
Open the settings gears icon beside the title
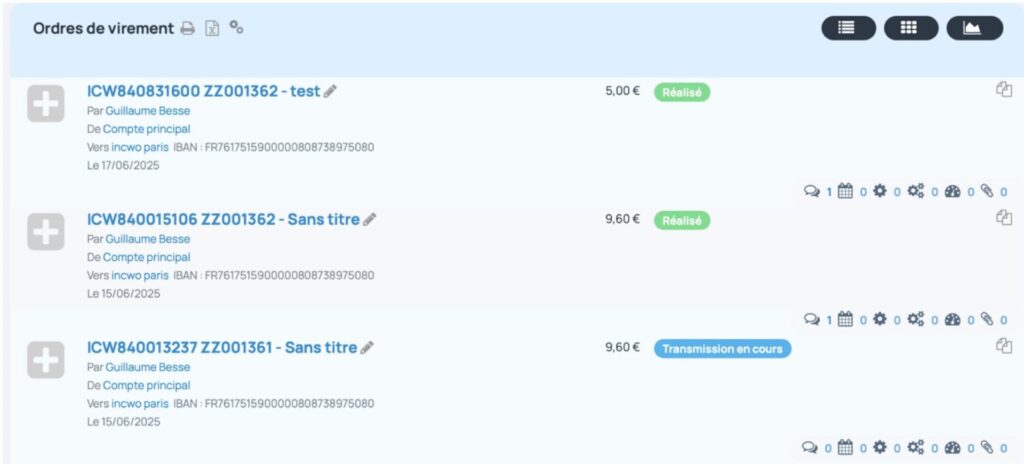[x=237, y=28]
